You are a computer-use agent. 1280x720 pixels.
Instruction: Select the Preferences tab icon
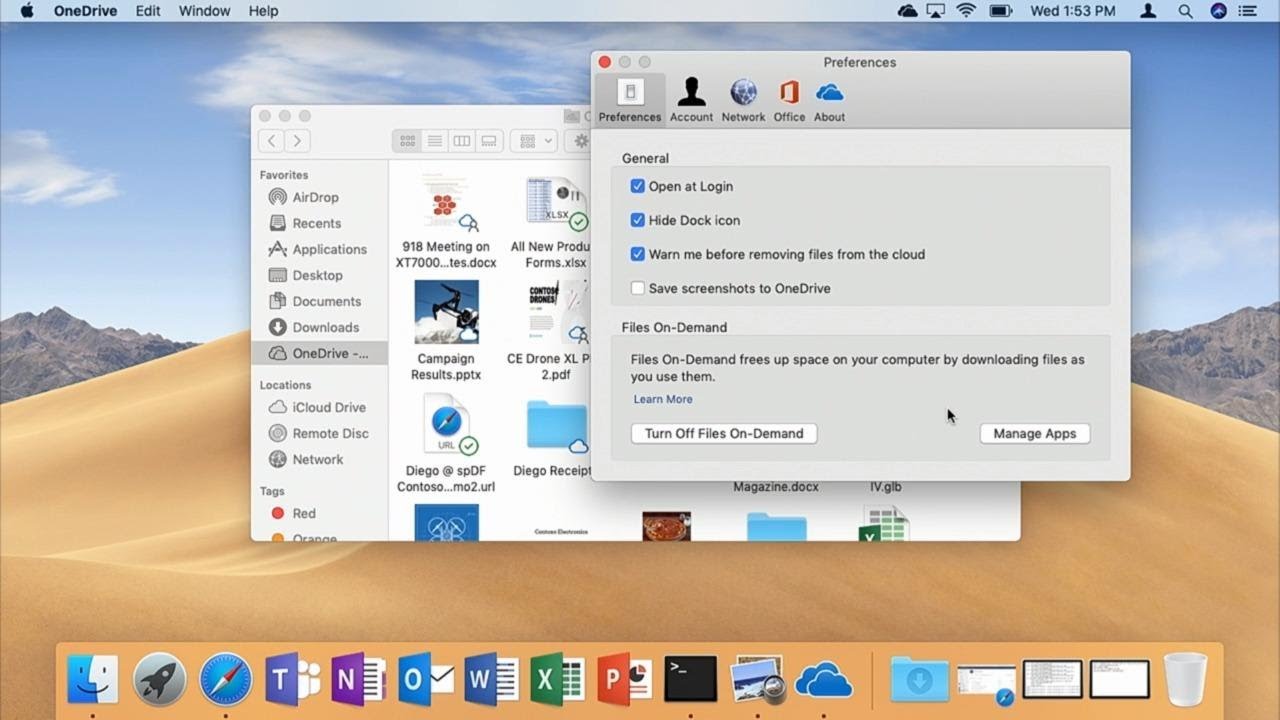[x=630, y=101]
